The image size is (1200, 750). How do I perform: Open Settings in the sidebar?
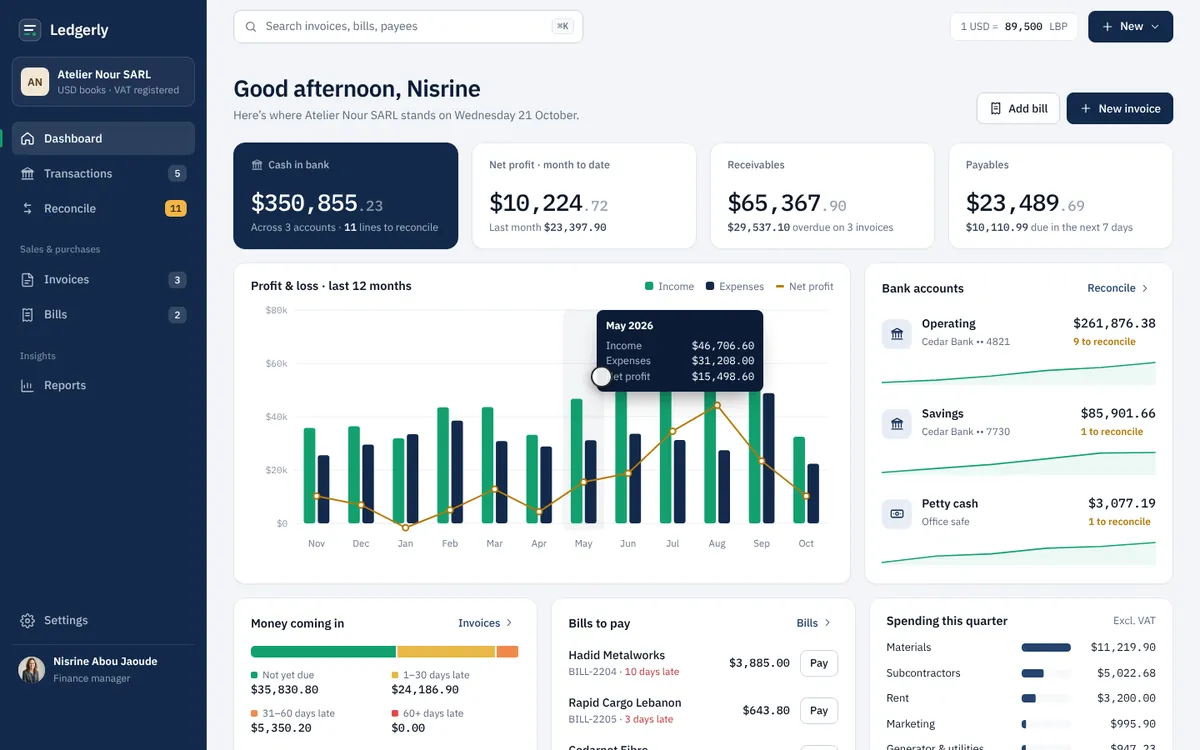tap(103, 621)
